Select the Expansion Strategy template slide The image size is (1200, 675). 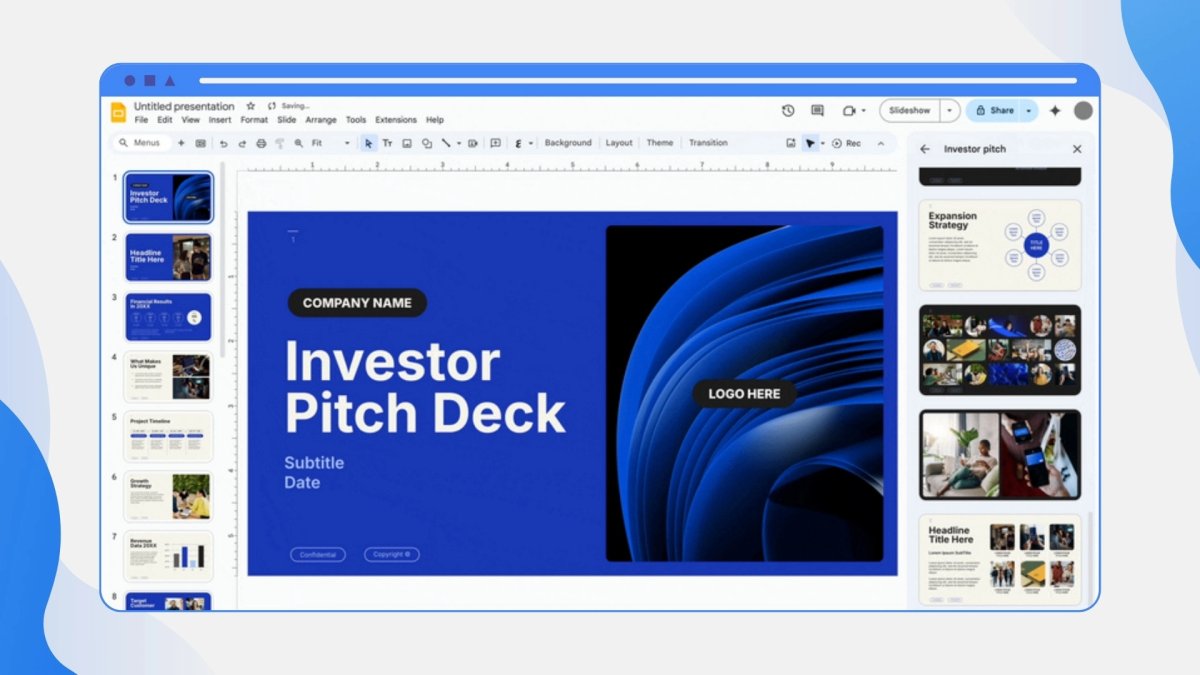[1000, 245]
